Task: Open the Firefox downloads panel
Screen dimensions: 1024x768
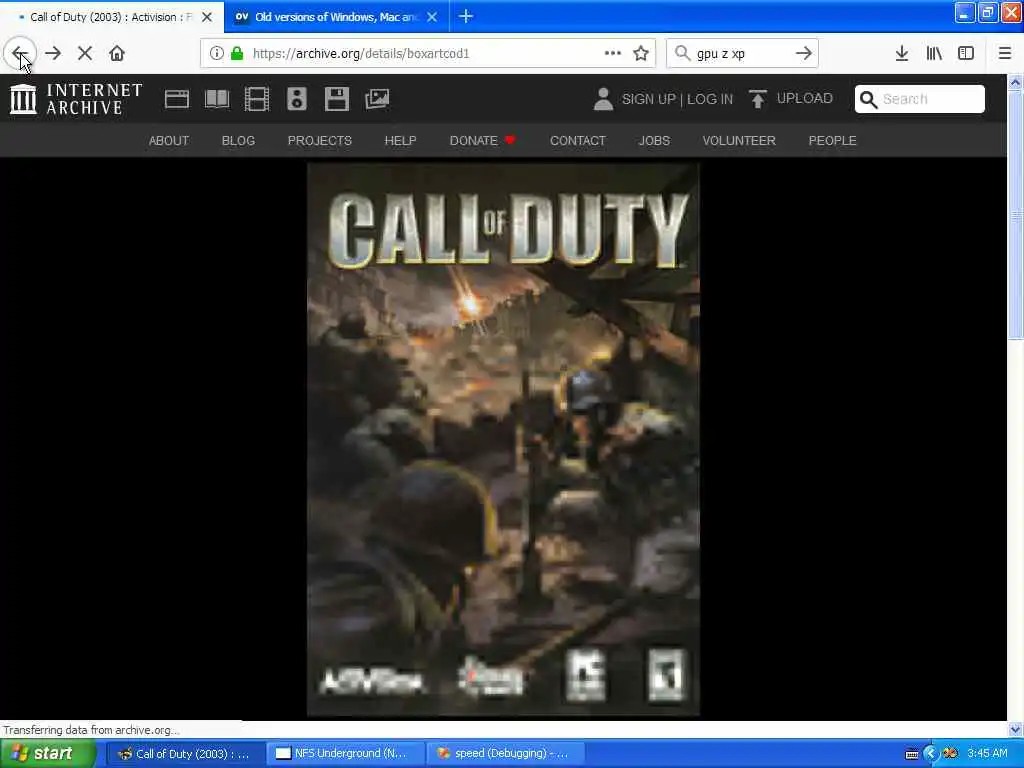Action: pos(902,54)
